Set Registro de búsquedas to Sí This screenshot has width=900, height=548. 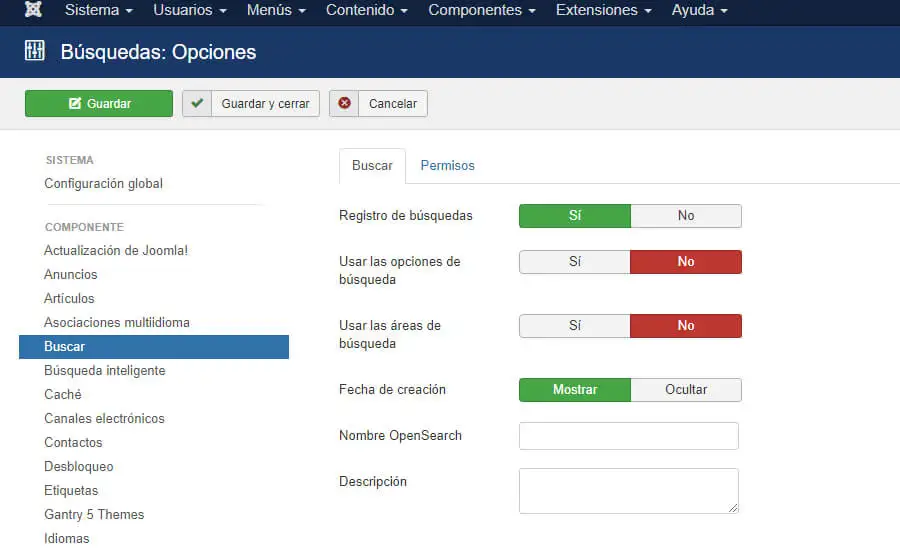tap(575, 216)
